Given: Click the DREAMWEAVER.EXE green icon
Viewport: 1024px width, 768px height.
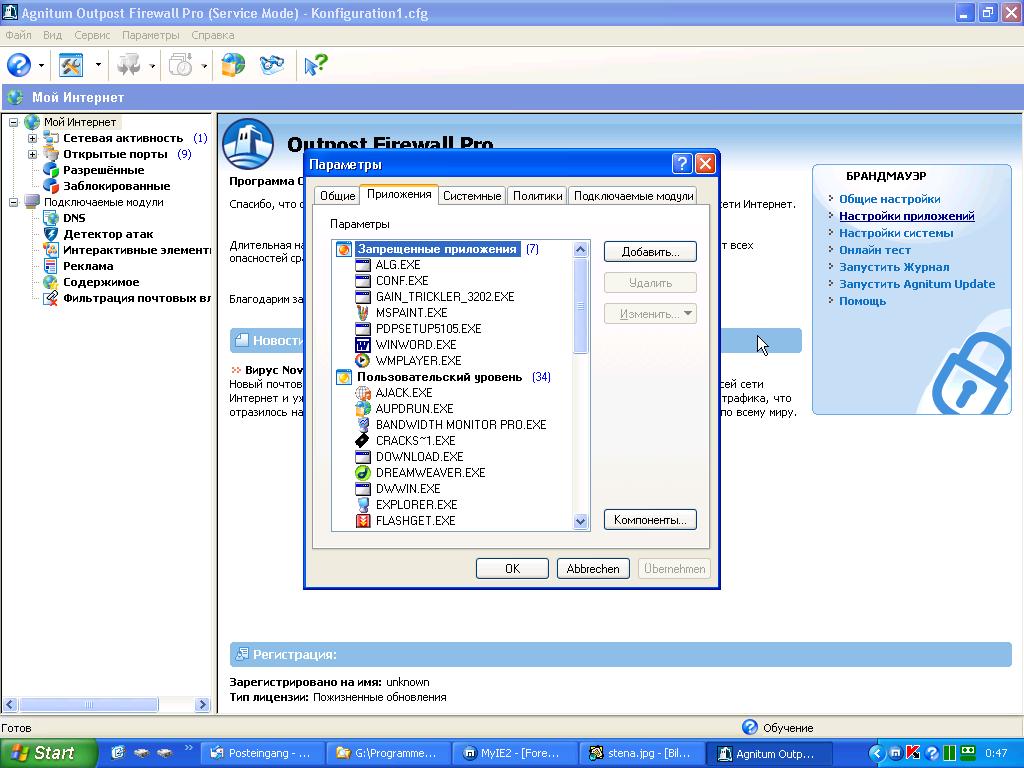Looking at the screenshot, I should pyautogui.click(x=362, y=473).
